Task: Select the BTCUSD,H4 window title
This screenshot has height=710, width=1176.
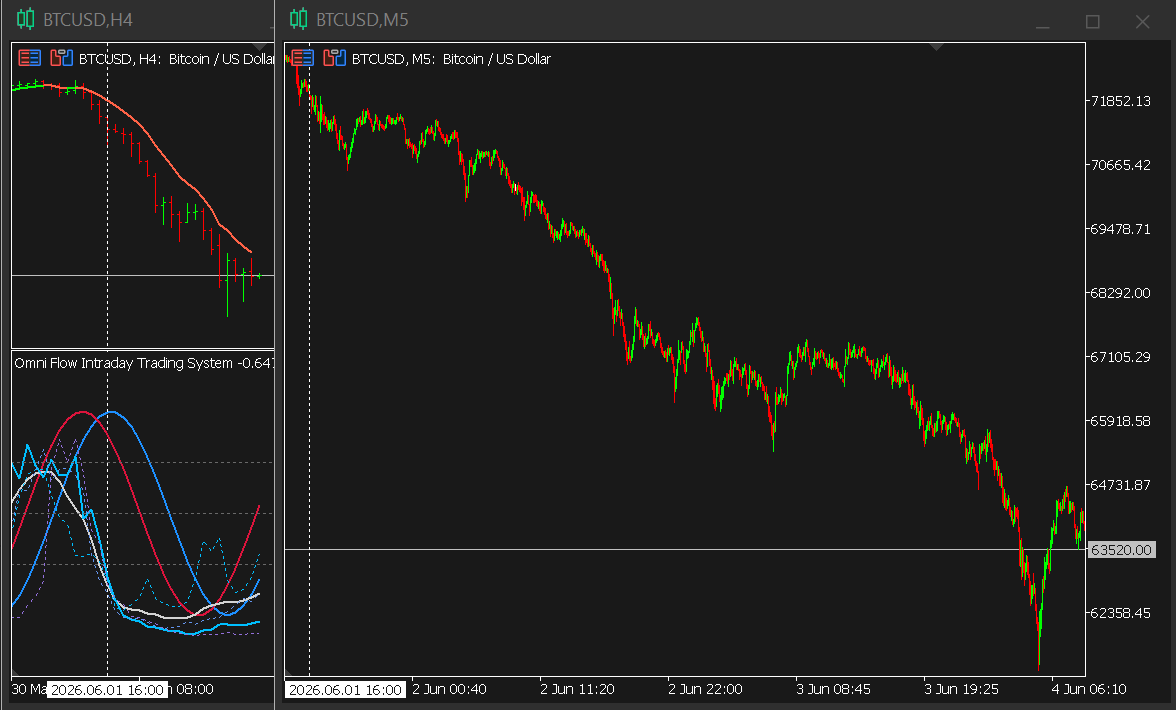Action: click(88, 19)
